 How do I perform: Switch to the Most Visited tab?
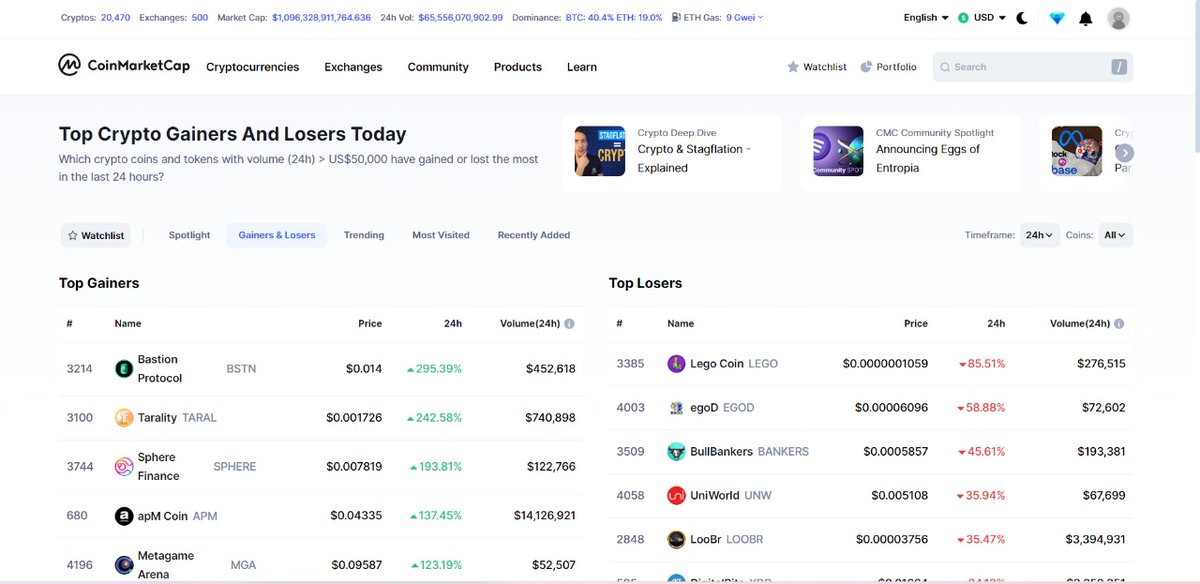pos(441,235)
